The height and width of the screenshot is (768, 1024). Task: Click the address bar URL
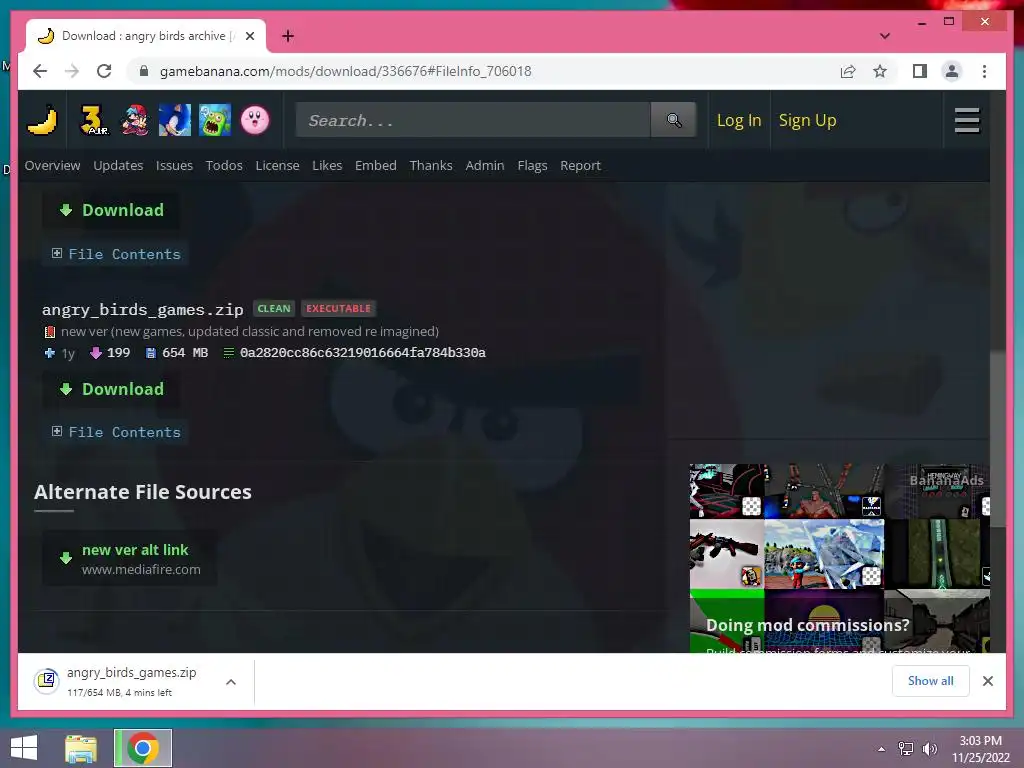click(345, 71)
